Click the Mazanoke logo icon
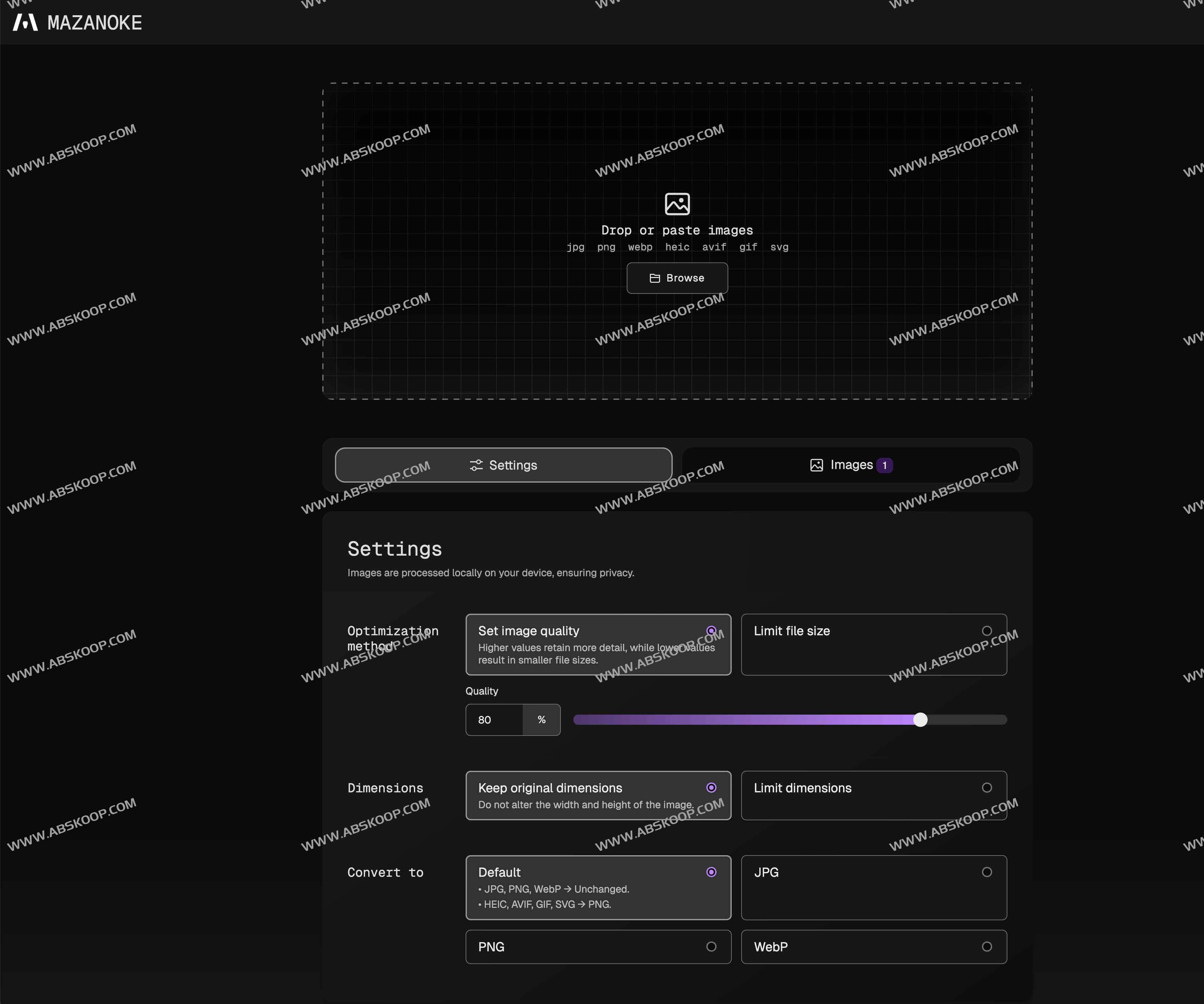Screen dimensions: 1204x1004 (x=25, y=23)
